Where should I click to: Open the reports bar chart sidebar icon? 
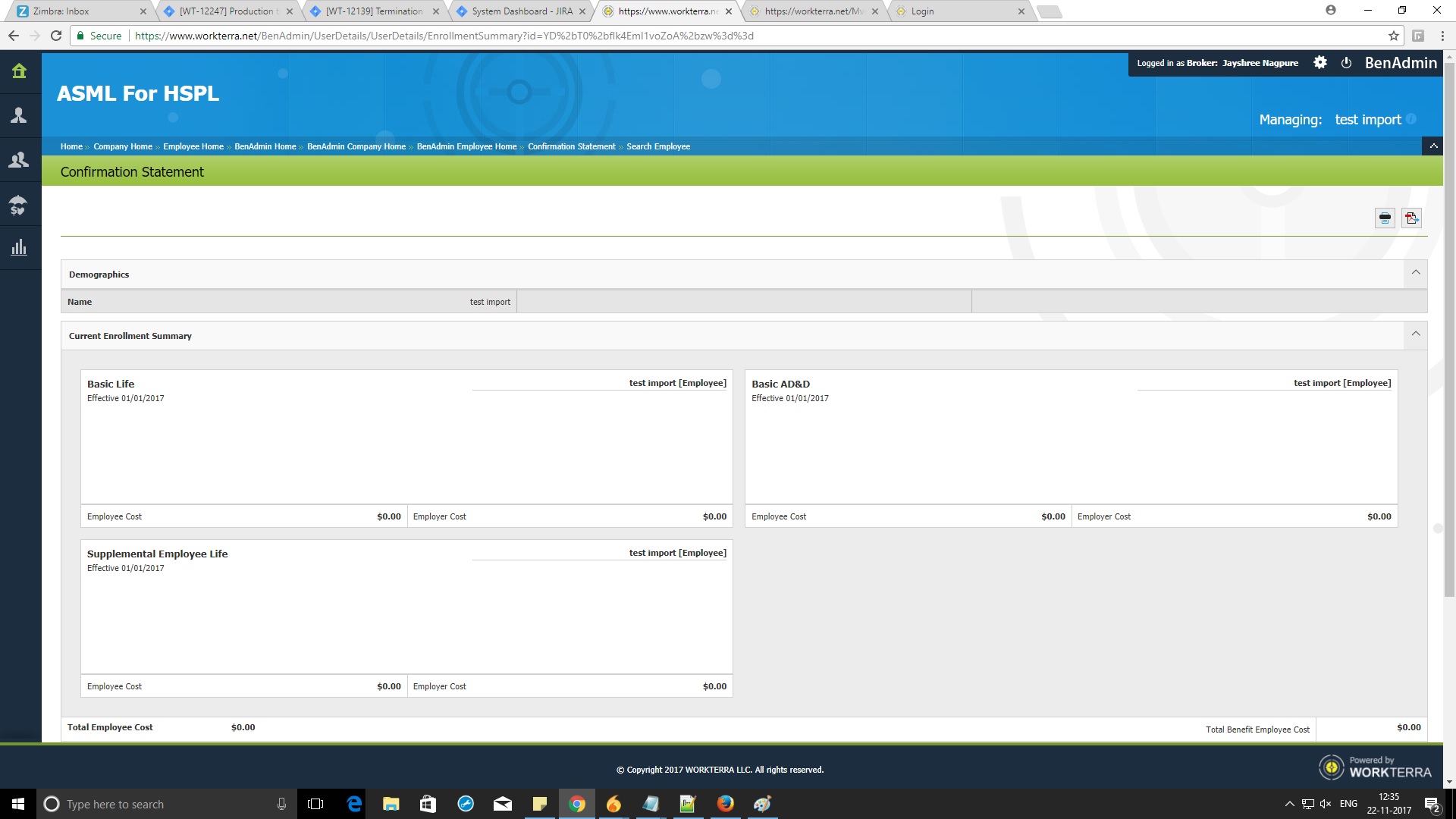(x=19, y=248)
